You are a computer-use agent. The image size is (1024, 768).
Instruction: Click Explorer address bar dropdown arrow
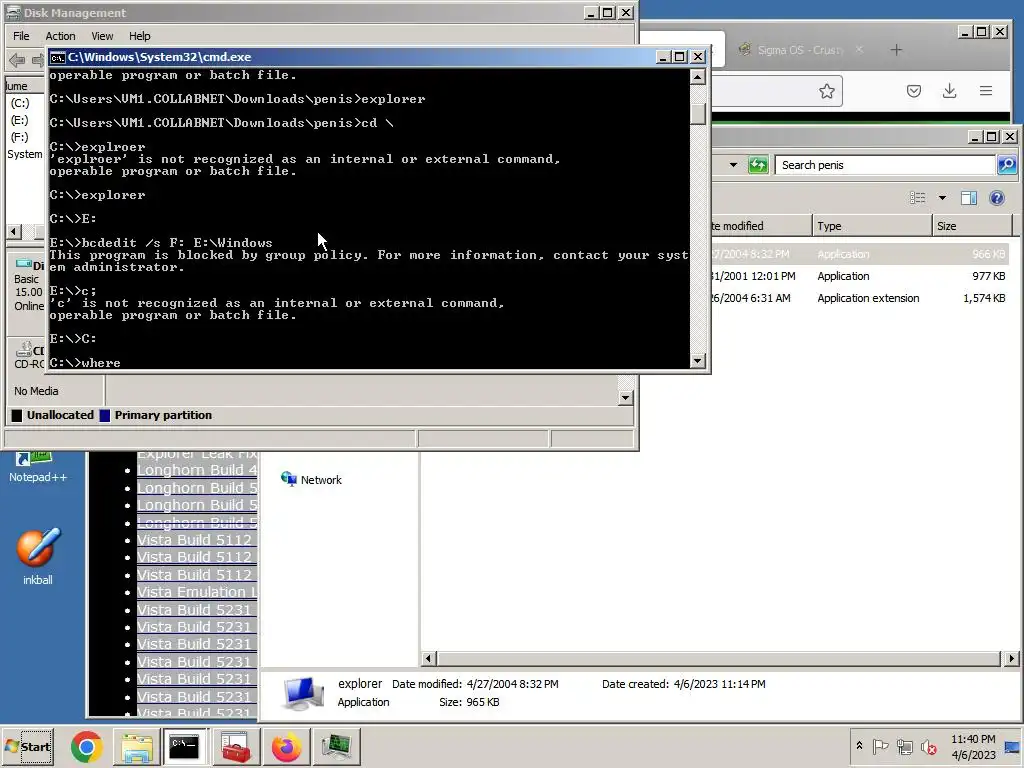pos(733,165)
